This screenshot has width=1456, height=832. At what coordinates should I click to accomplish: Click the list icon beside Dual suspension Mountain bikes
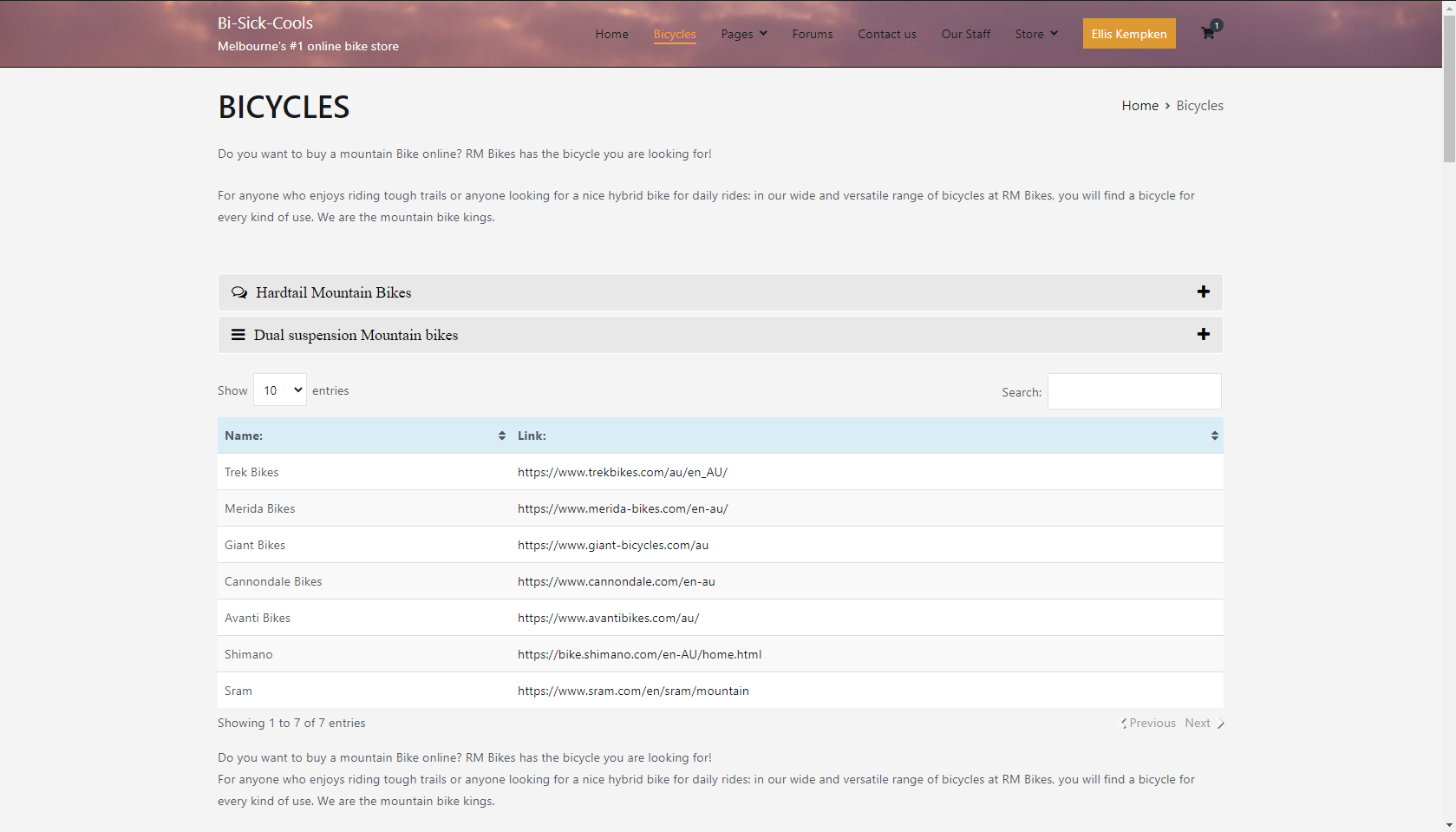tap(238, 335)
